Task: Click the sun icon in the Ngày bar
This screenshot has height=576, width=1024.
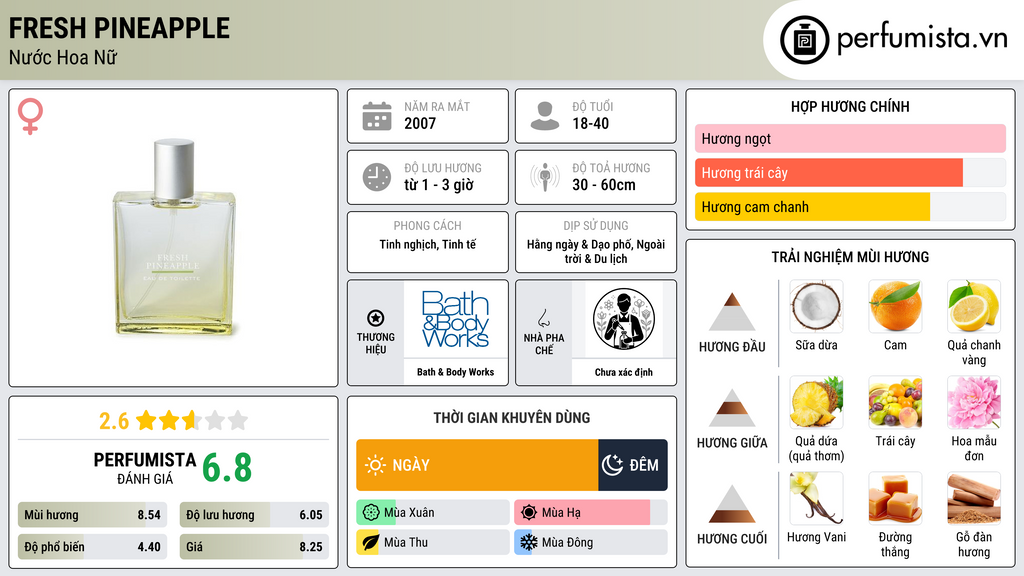Action: (376, 465)
